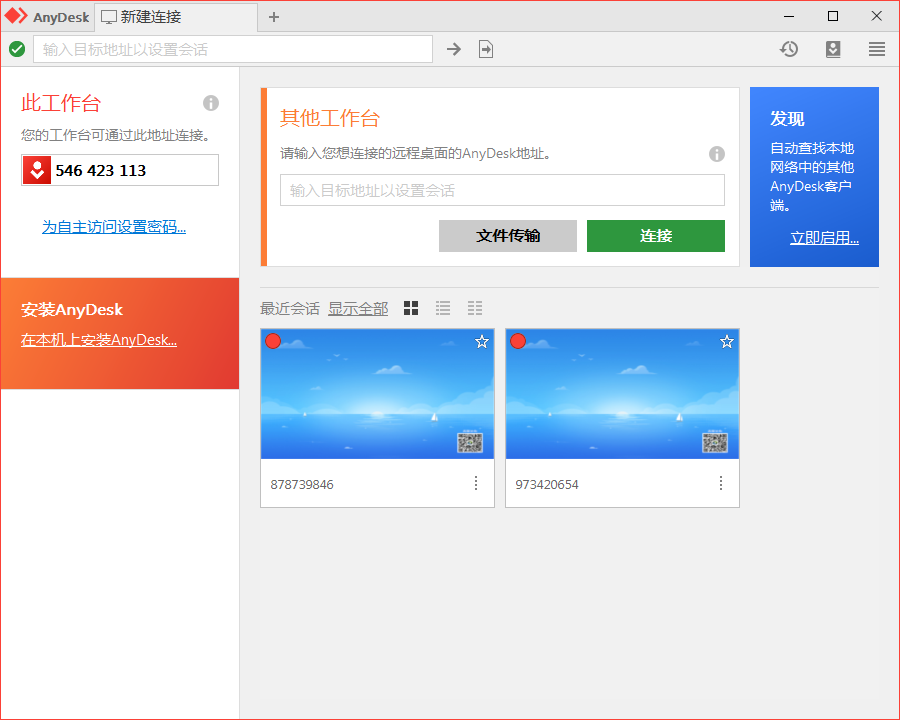The image size is (900, 720).
Task: Switch to detailed list view icon
Action: (475, 308)
